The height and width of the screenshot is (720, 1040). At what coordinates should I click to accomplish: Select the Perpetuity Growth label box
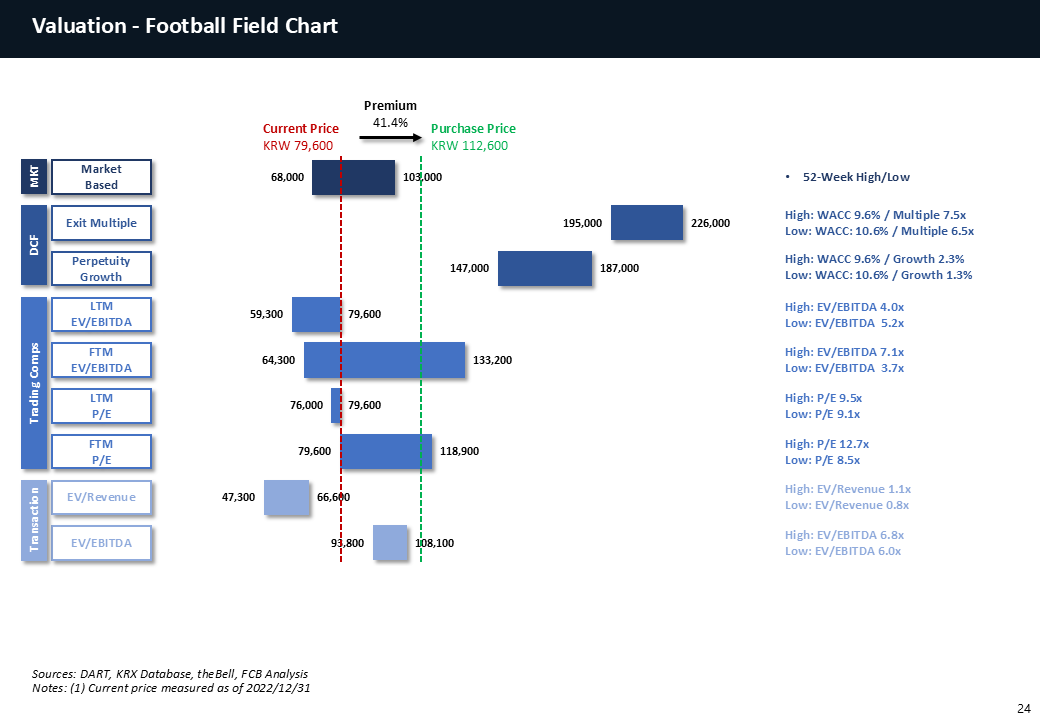(101, 269)
